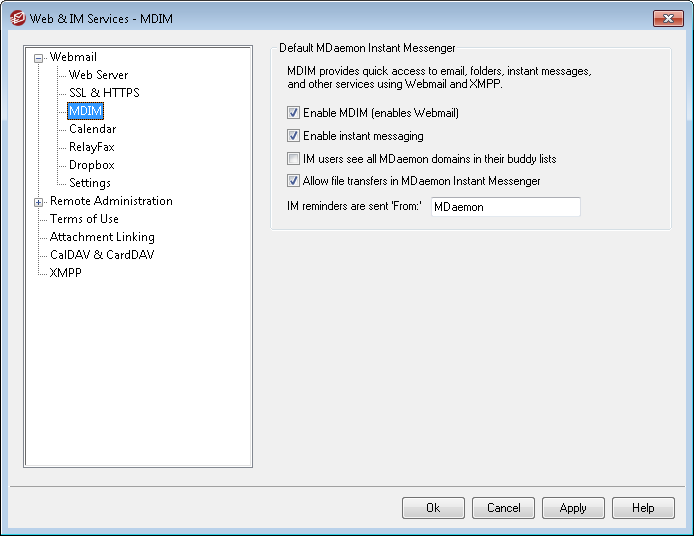Click the MDaemon app icon in title bar
This screenshot has height=536, width=694.
click(x=18, y=18)
